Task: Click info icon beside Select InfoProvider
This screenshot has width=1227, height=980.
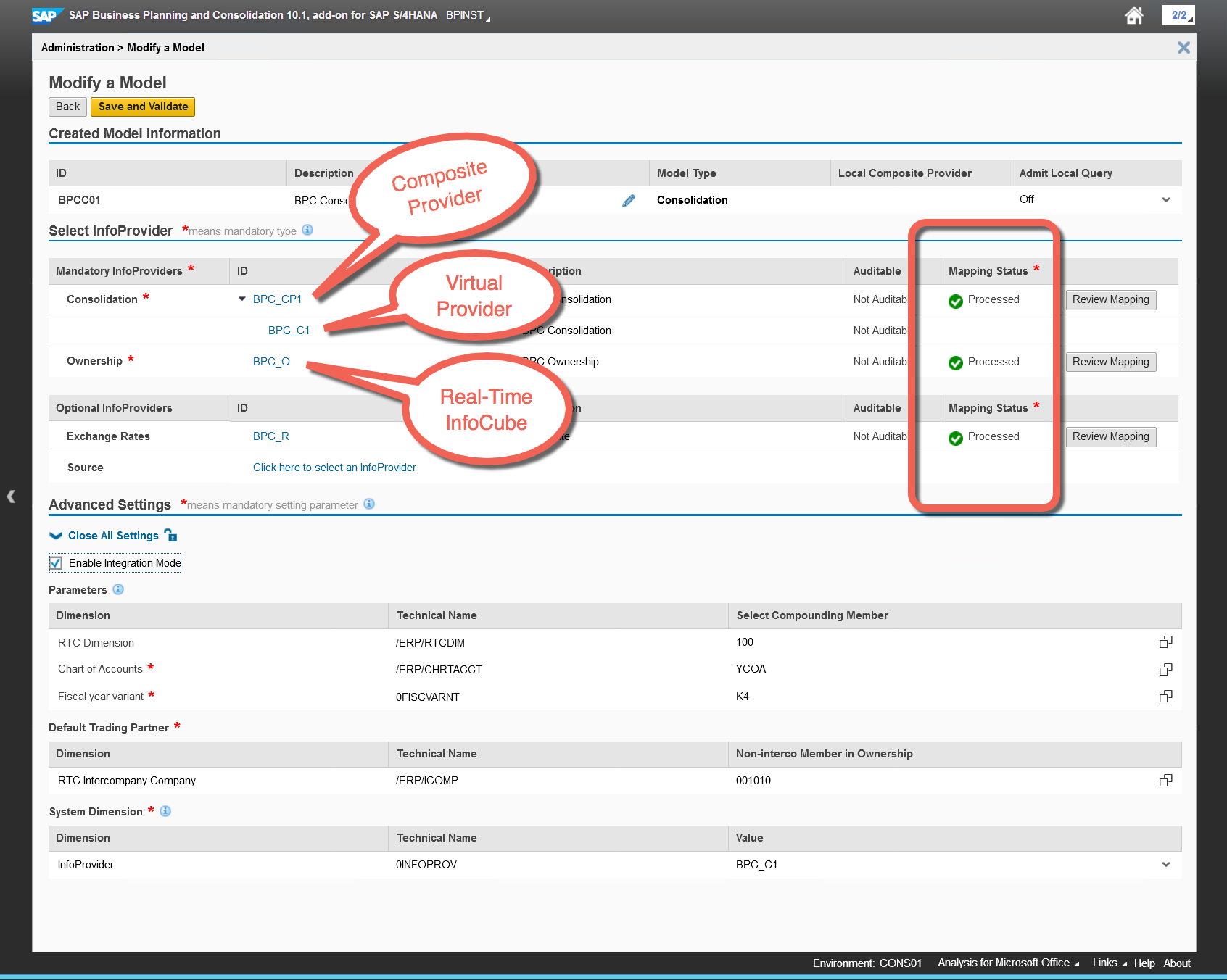Action: [x=307, y=230]
